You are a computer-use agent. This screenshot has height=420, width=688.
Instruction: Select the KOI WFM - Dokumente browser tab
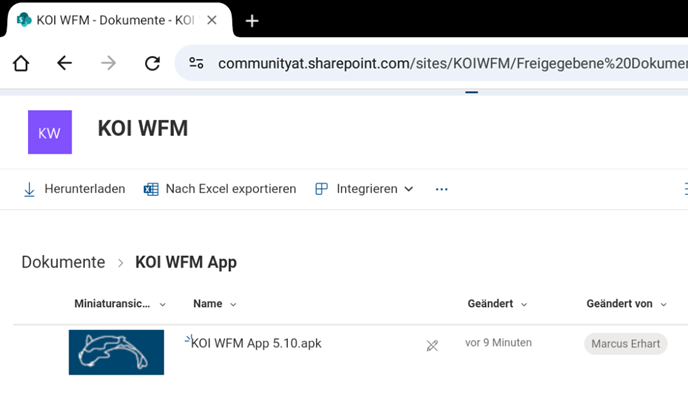click(x=118, y=20)
